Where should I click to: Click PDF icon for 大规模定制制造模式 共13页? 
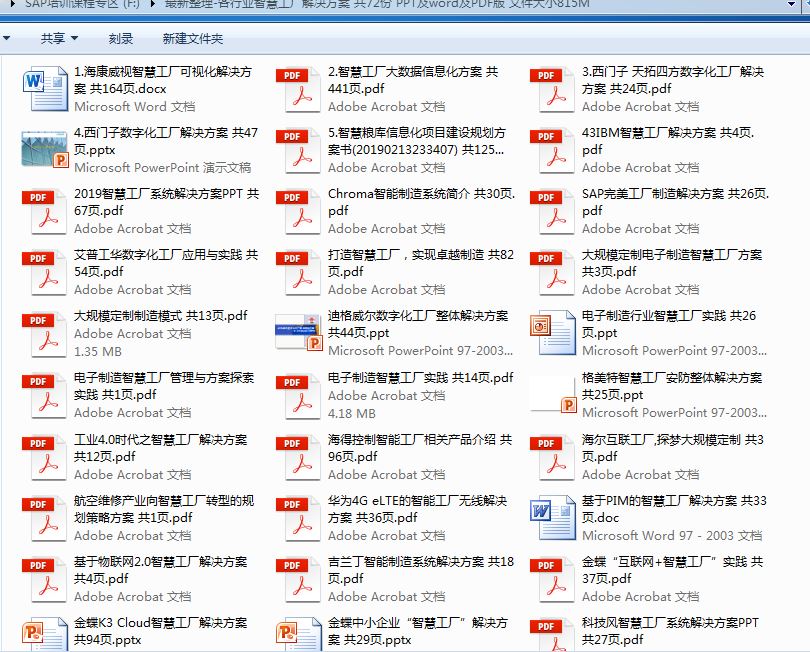tap(44, 335)
